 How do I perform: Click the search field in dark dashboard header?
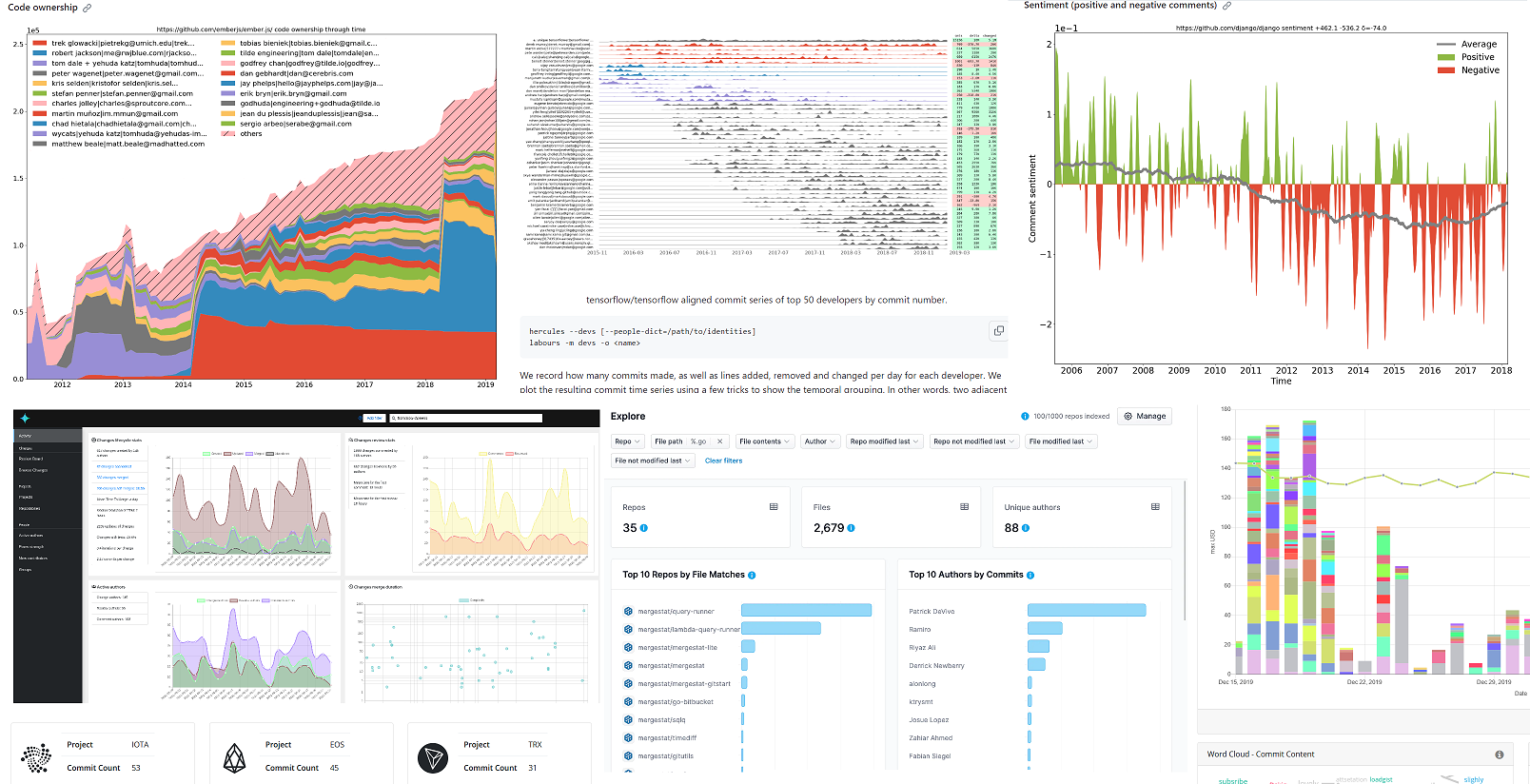[x=464, y=418]
